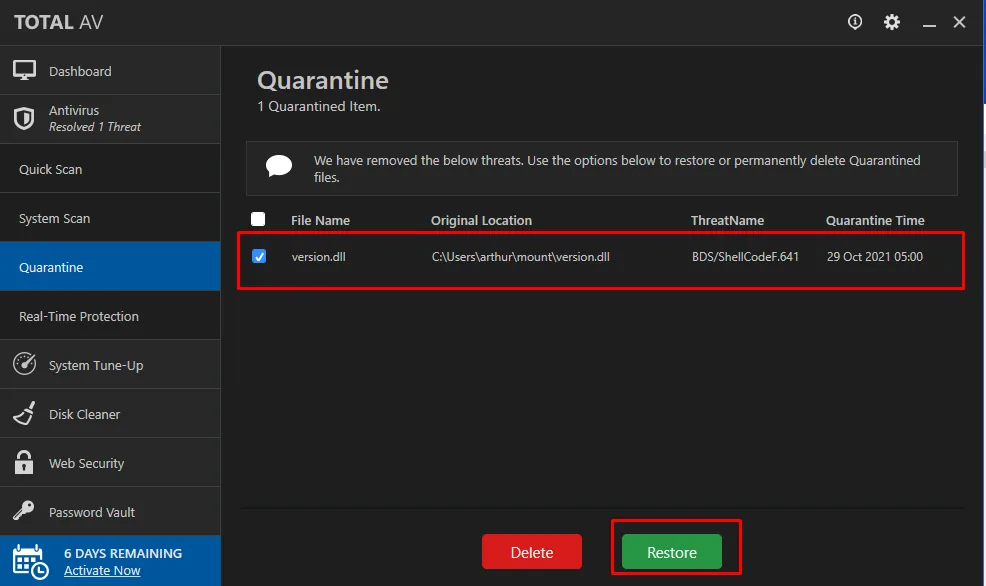Select the version.dll file name
The height and width of the screenshot is (586, 986).
point(318,257)
